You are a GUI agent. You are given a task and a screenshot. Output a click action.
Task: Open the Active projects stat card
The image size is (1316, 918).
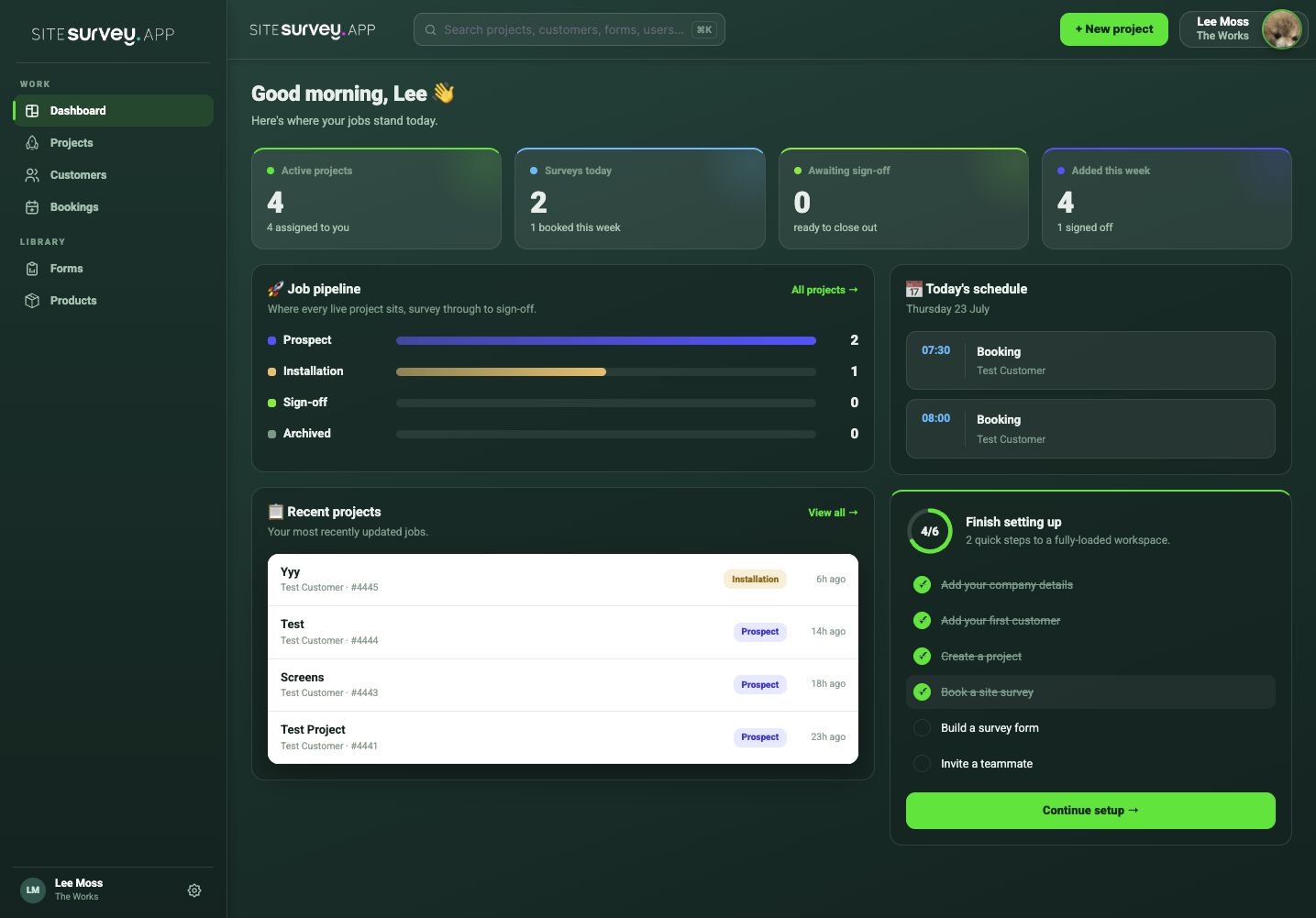tap(377, 198)
